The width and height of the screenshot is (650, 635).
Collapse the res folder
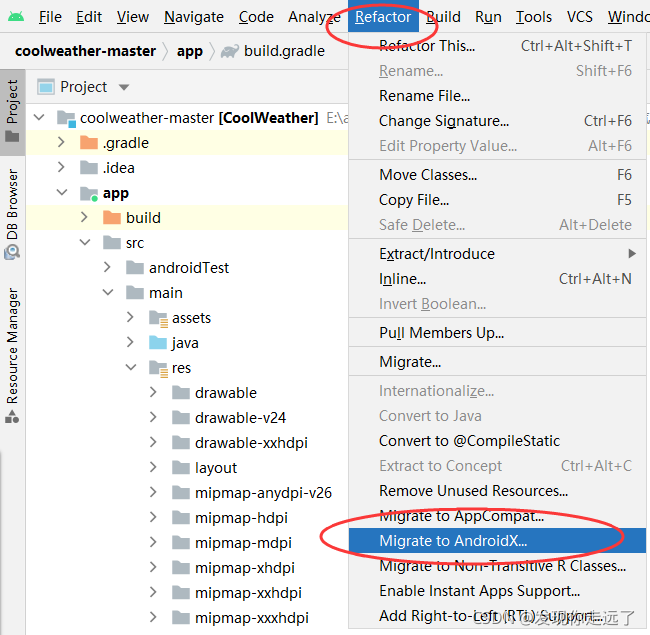coord(131,367)
